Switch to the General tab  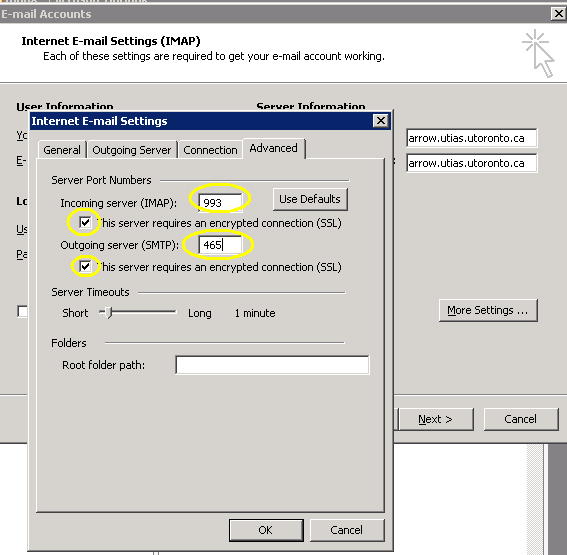point(62,150)
